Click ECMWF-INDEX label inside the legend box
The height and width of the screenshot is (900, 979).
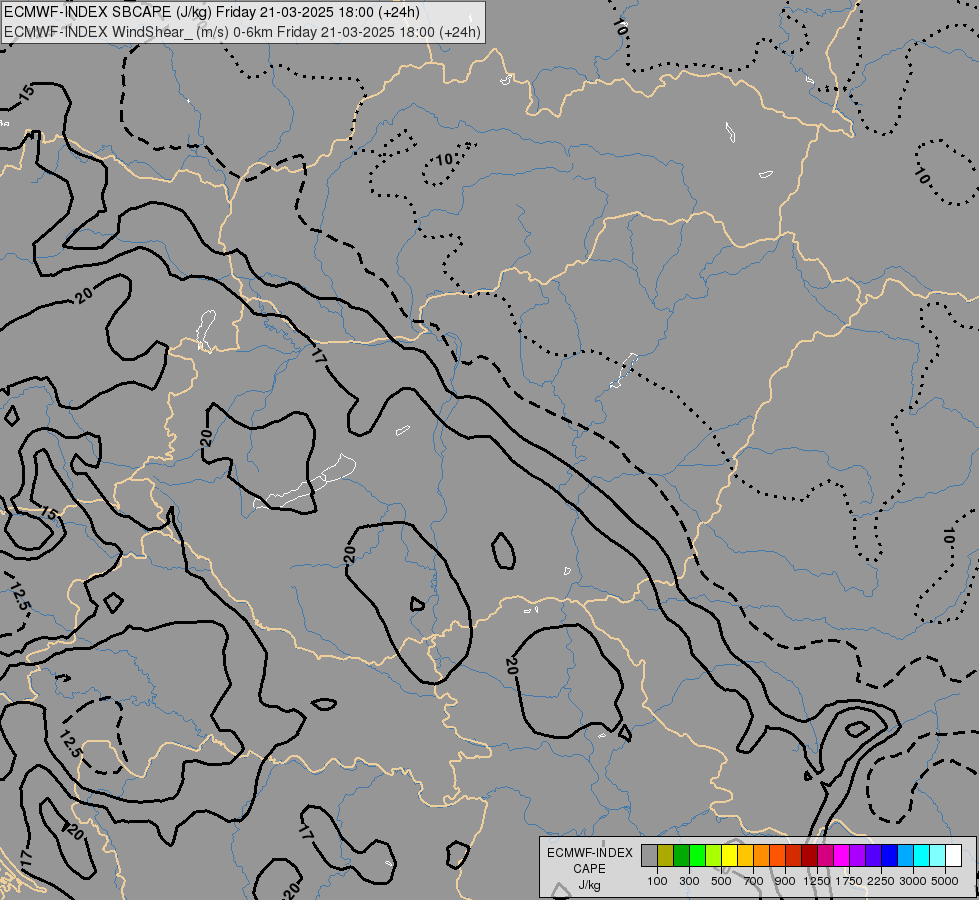589,853
